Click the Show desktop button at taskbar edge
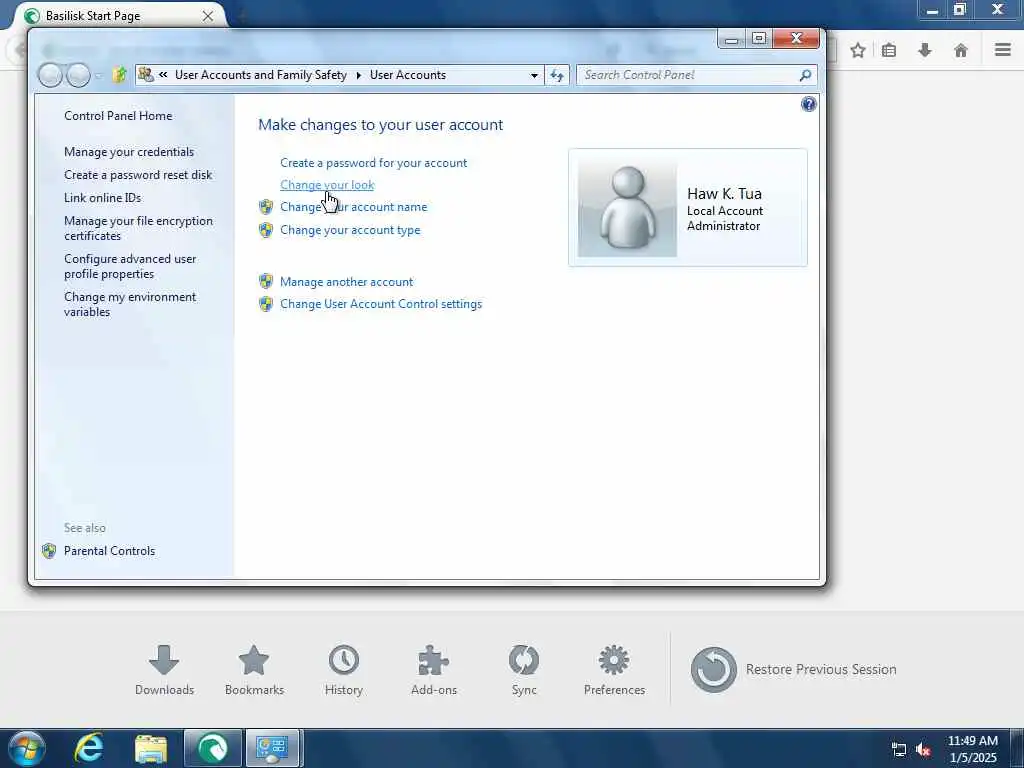 [1017, 748]
